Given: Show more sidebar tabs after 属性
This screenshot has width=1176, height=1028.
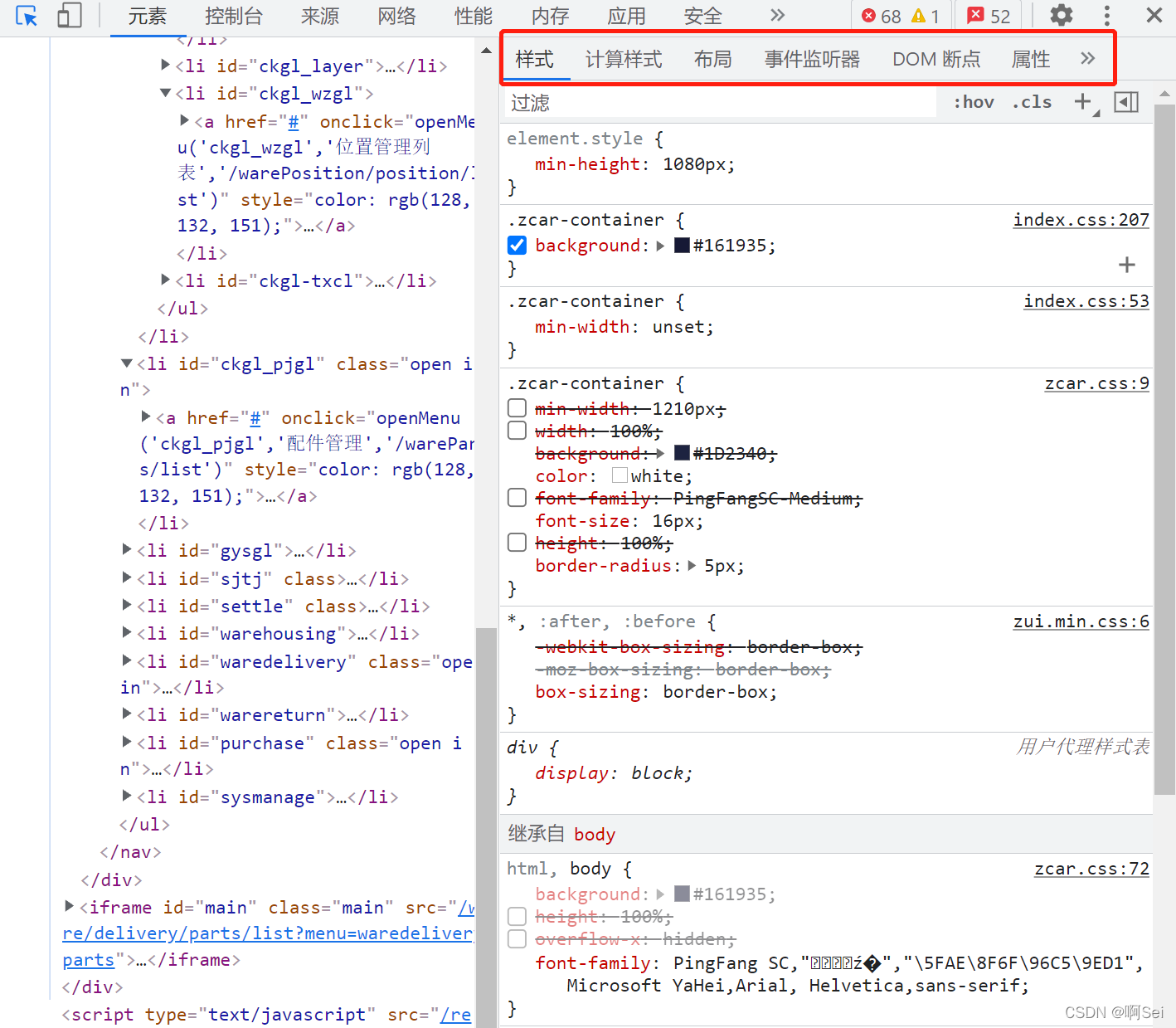Looking at the screenshot, I should click(x=1087, y=58).
